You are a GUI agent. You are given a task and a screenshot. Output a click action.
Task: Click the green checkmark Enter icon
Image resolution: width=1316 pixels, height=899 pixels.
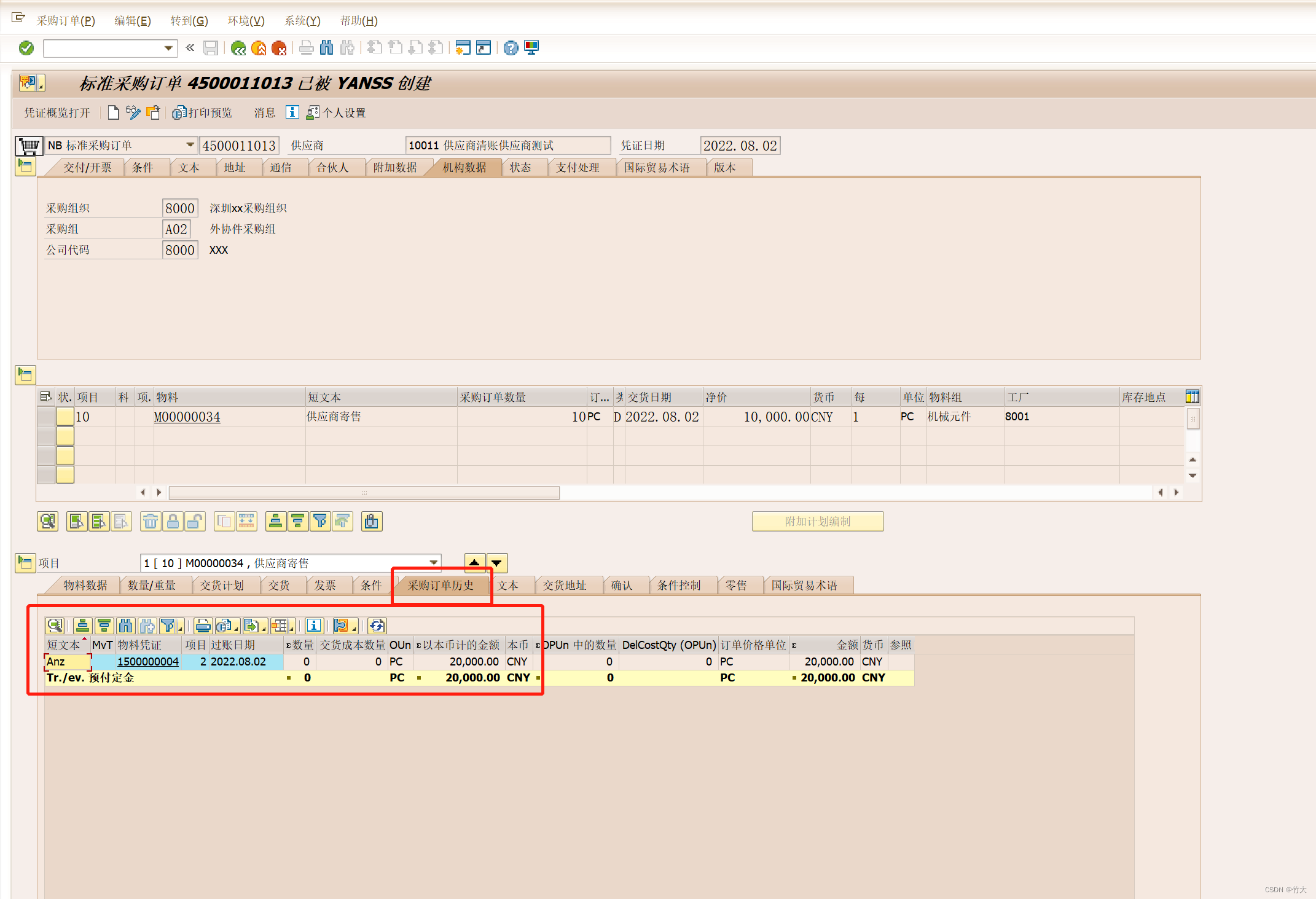[x=26, y=48]
